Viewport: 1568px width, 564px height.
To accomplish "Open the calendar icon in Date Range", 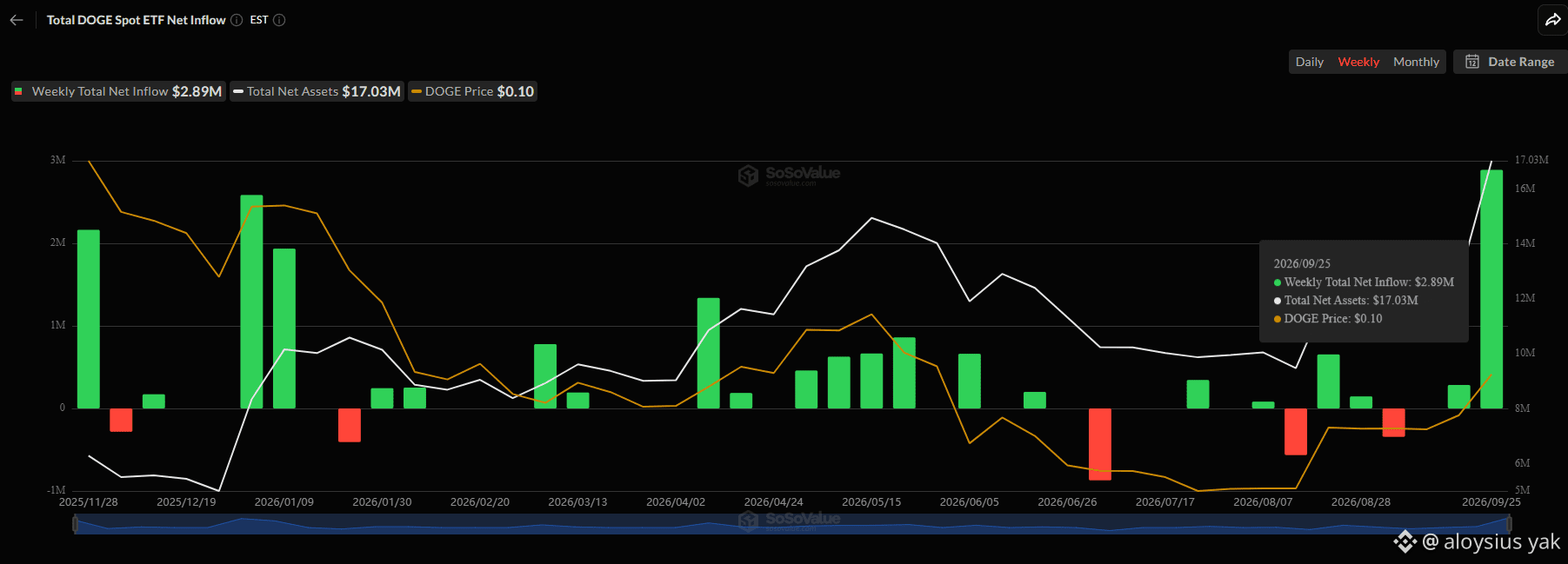I will (1472, 62).
